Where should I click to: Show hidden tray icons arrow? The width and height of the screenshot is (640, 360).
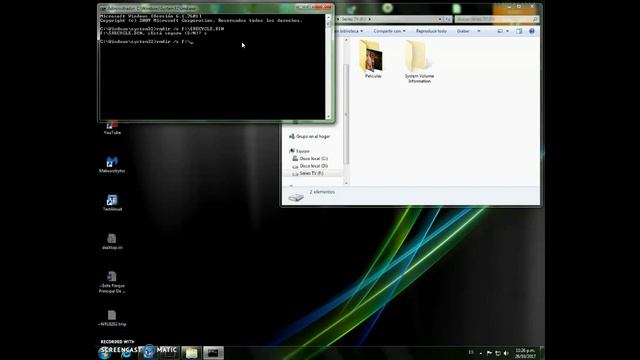coord(480,353)
